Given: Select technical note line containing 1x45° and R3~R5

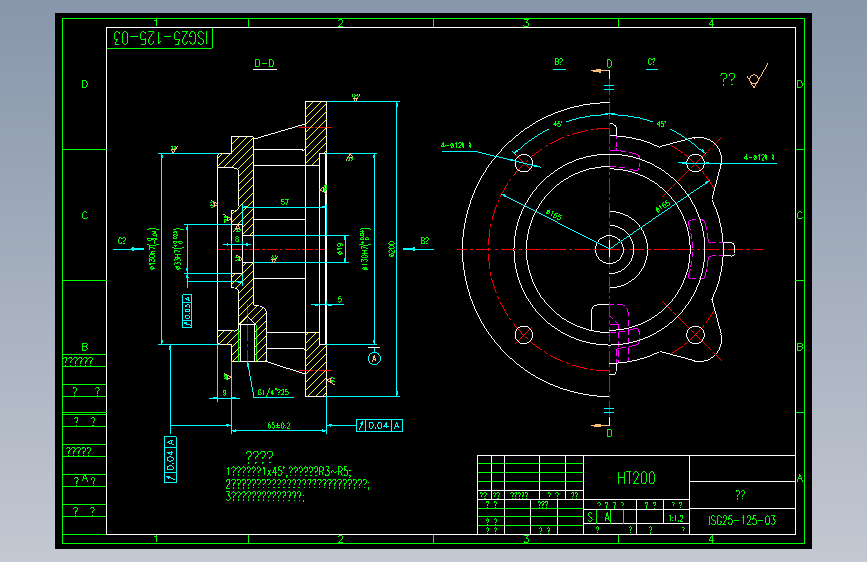Looking at the screenshot, I should pos(288,471).
